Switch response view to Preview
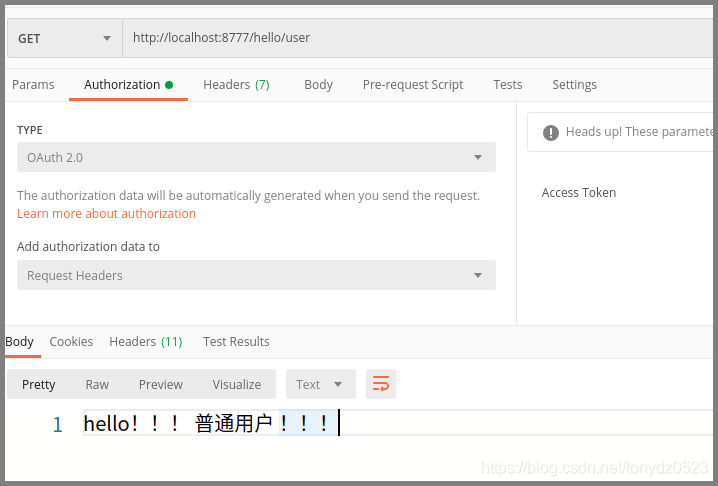 [161, 384]
